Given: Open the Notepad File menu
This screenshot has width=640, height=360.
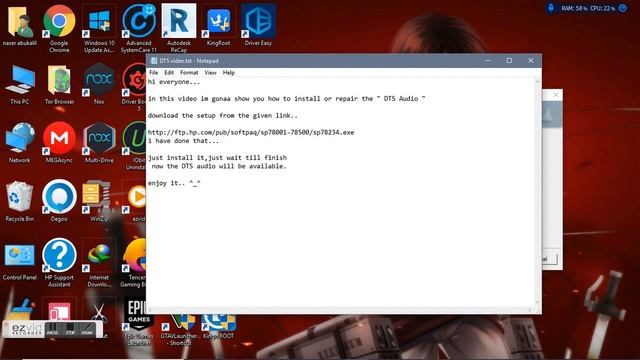Looking at the screenshot, I should tap(153, 73).
